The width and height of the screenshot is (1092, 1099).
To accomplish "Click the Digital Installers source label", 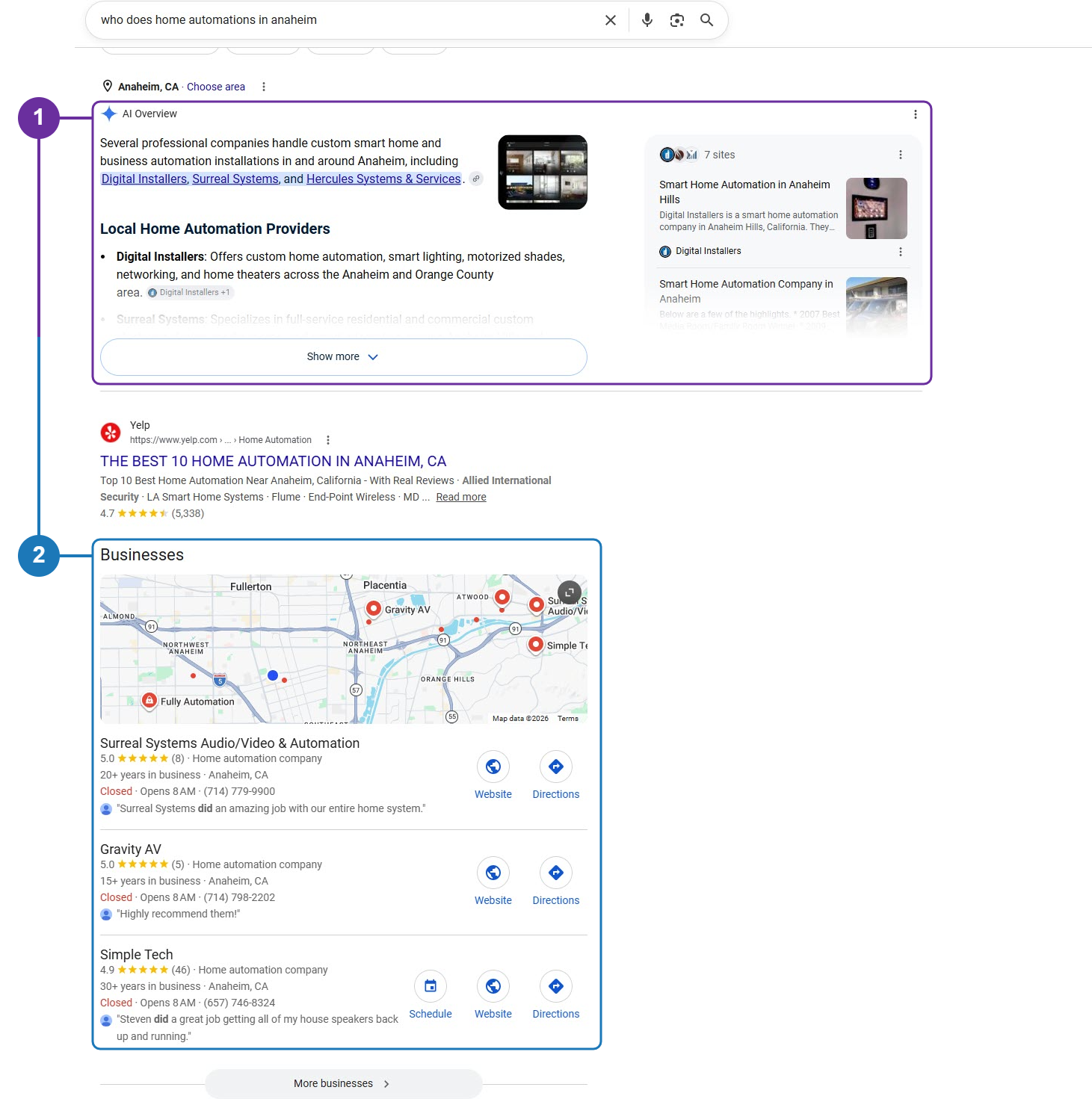I will (700, 252).
